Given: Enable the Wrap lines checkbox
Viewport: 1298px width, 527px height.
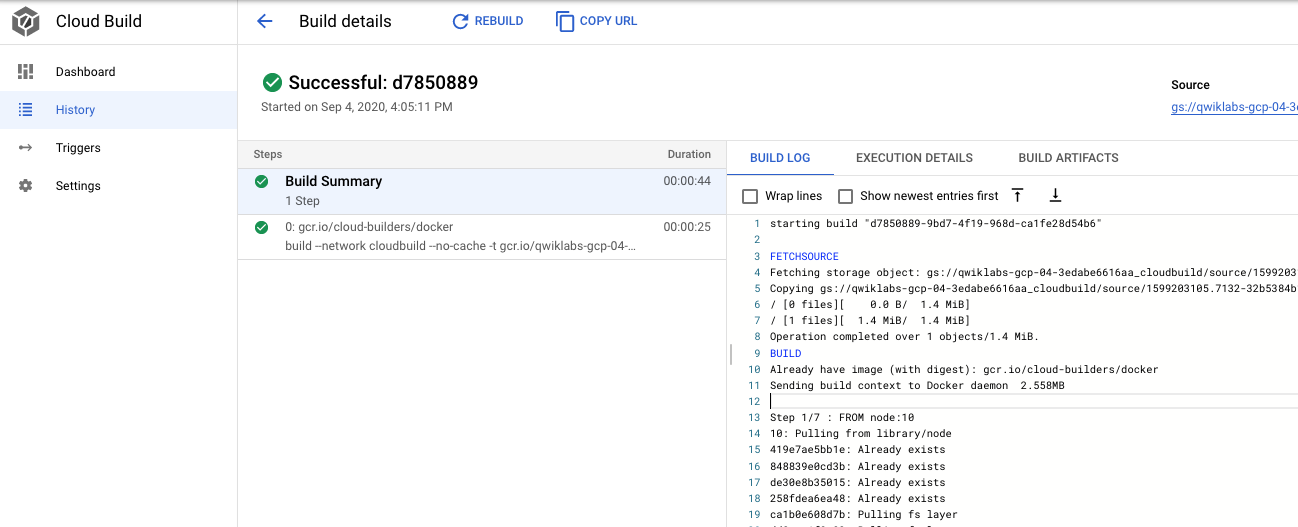Looking at the screenshot, I should coord(750,196).
